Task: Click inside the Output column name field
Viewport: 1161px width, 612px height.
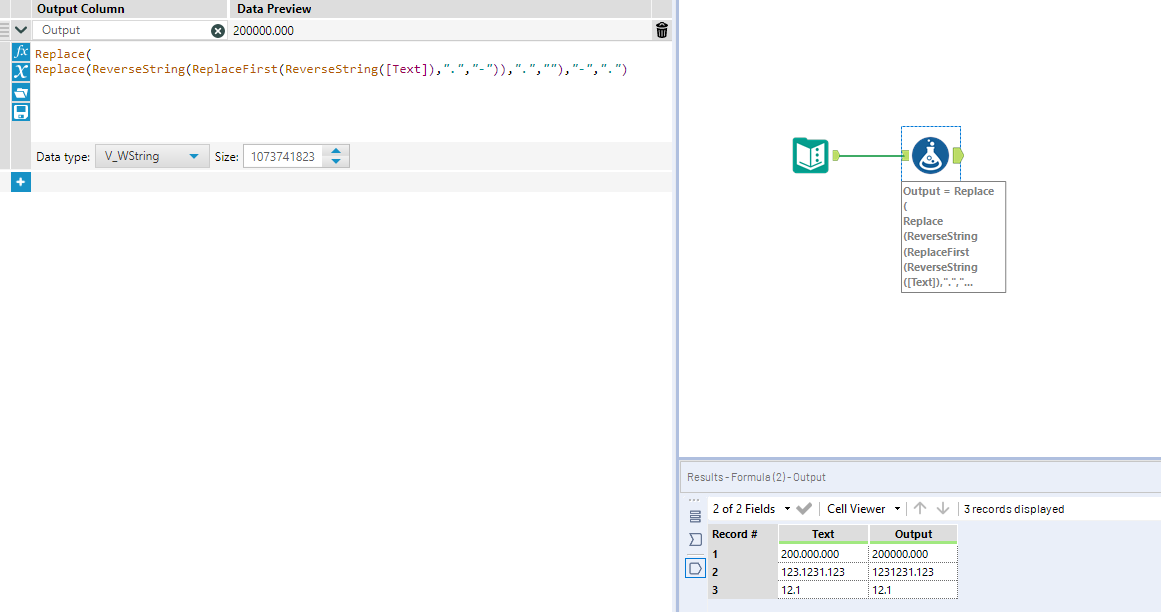Action: (x=120, y=30)
